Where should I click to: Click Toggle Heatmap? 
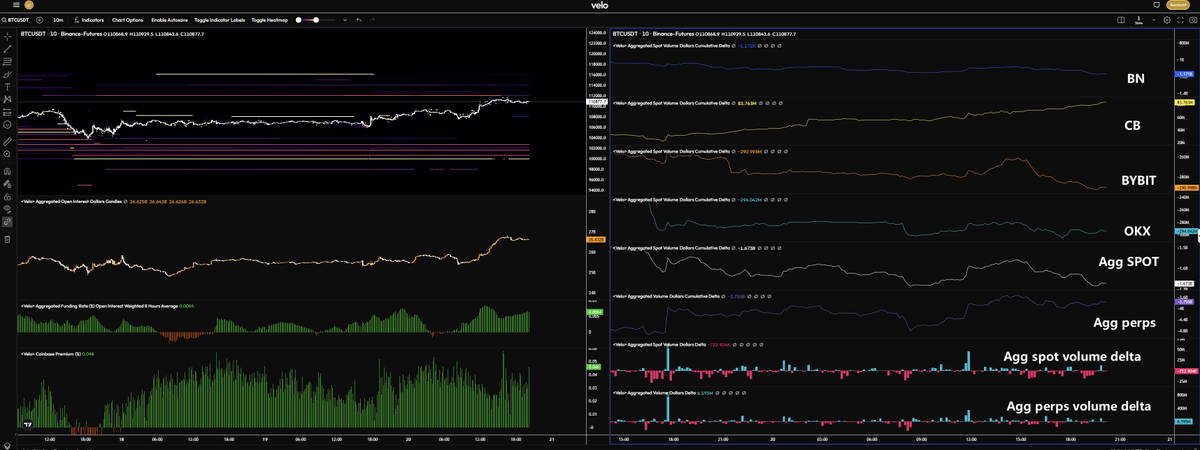tap(269, 20)
